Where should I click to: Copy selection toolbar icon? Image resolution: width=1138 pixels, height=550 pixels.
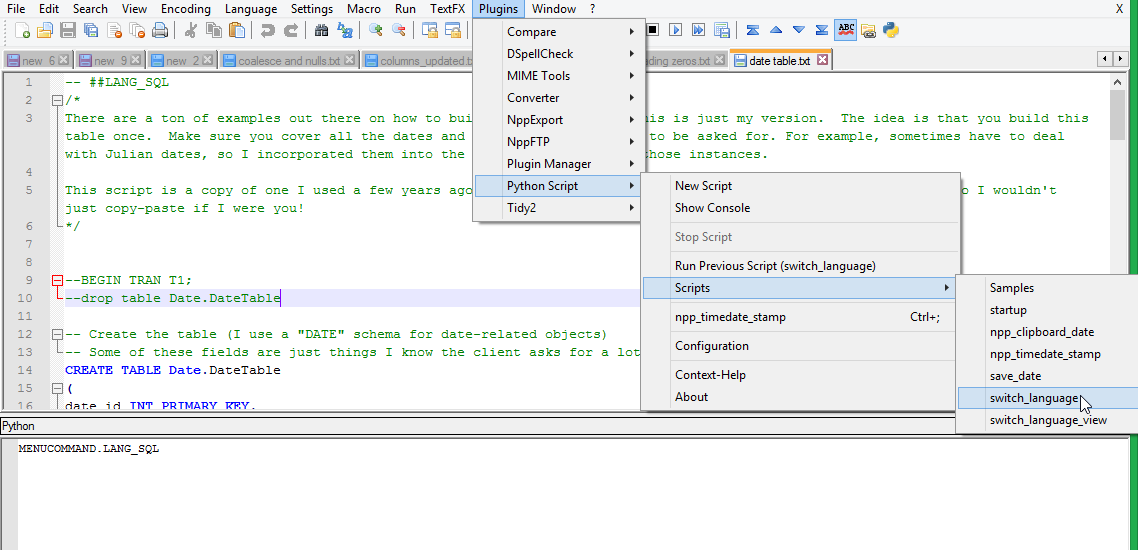[213, 30]
